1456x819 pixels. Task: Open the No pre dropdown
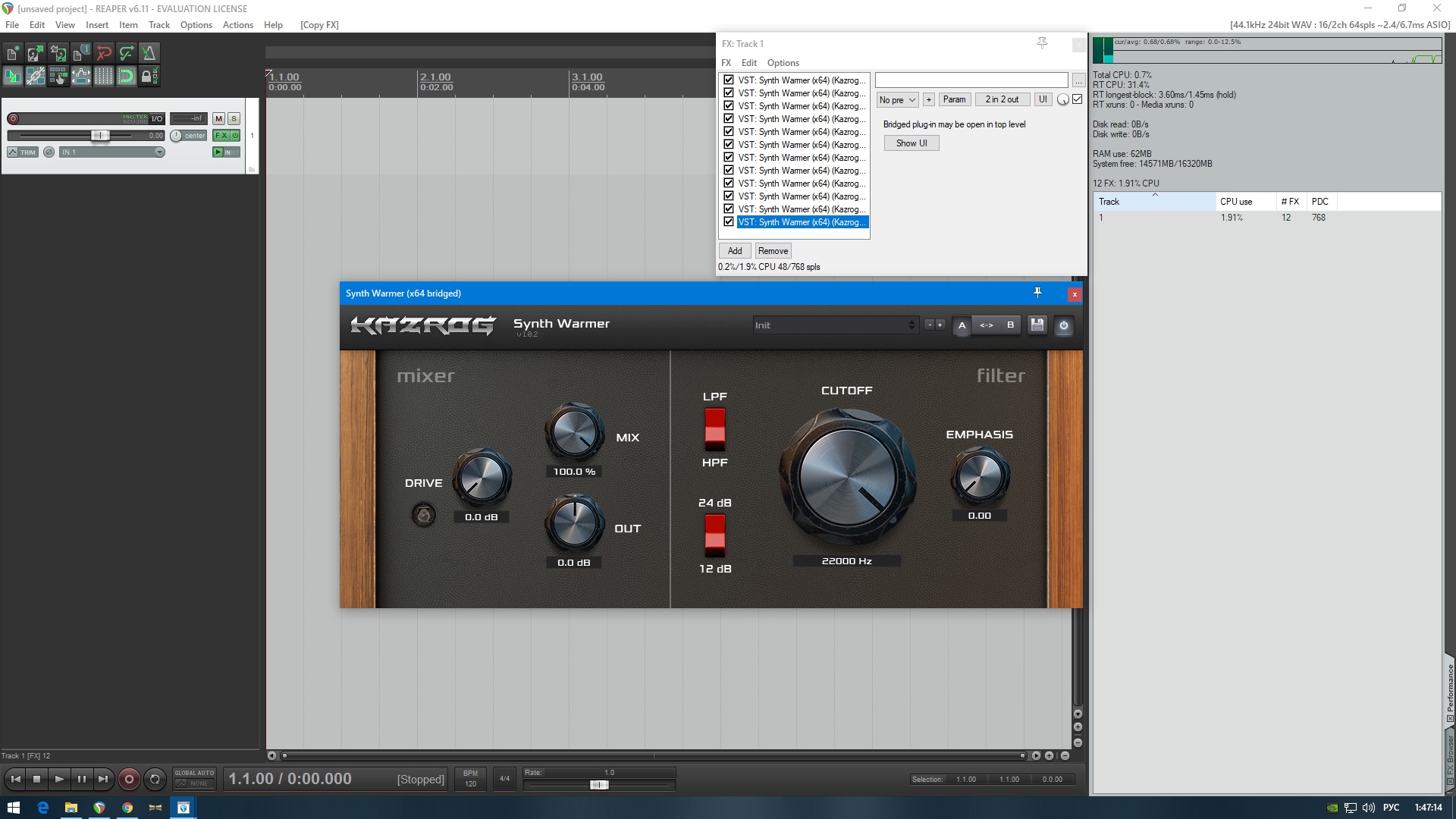click(897, 99)
